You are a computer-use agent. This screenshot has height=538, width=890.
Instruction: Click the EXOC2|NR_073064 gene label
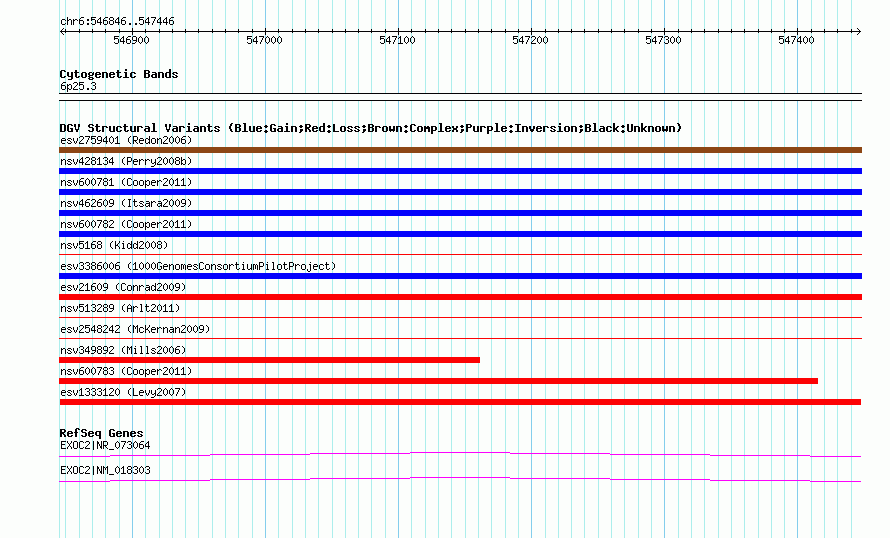tap(105, 445)
